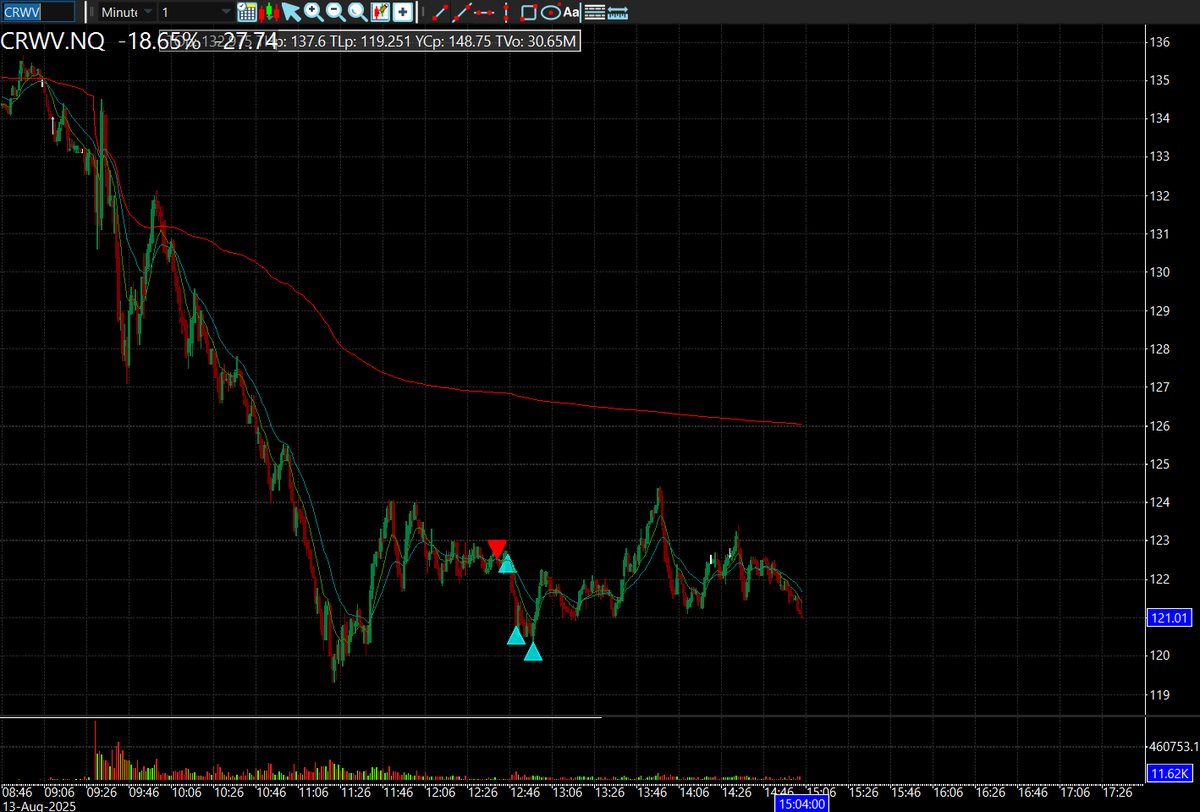The width and height of the screenshot is (1200, 812).
Task: Click the CRWV.NQ ticker title
Action: tap(52, 42)
